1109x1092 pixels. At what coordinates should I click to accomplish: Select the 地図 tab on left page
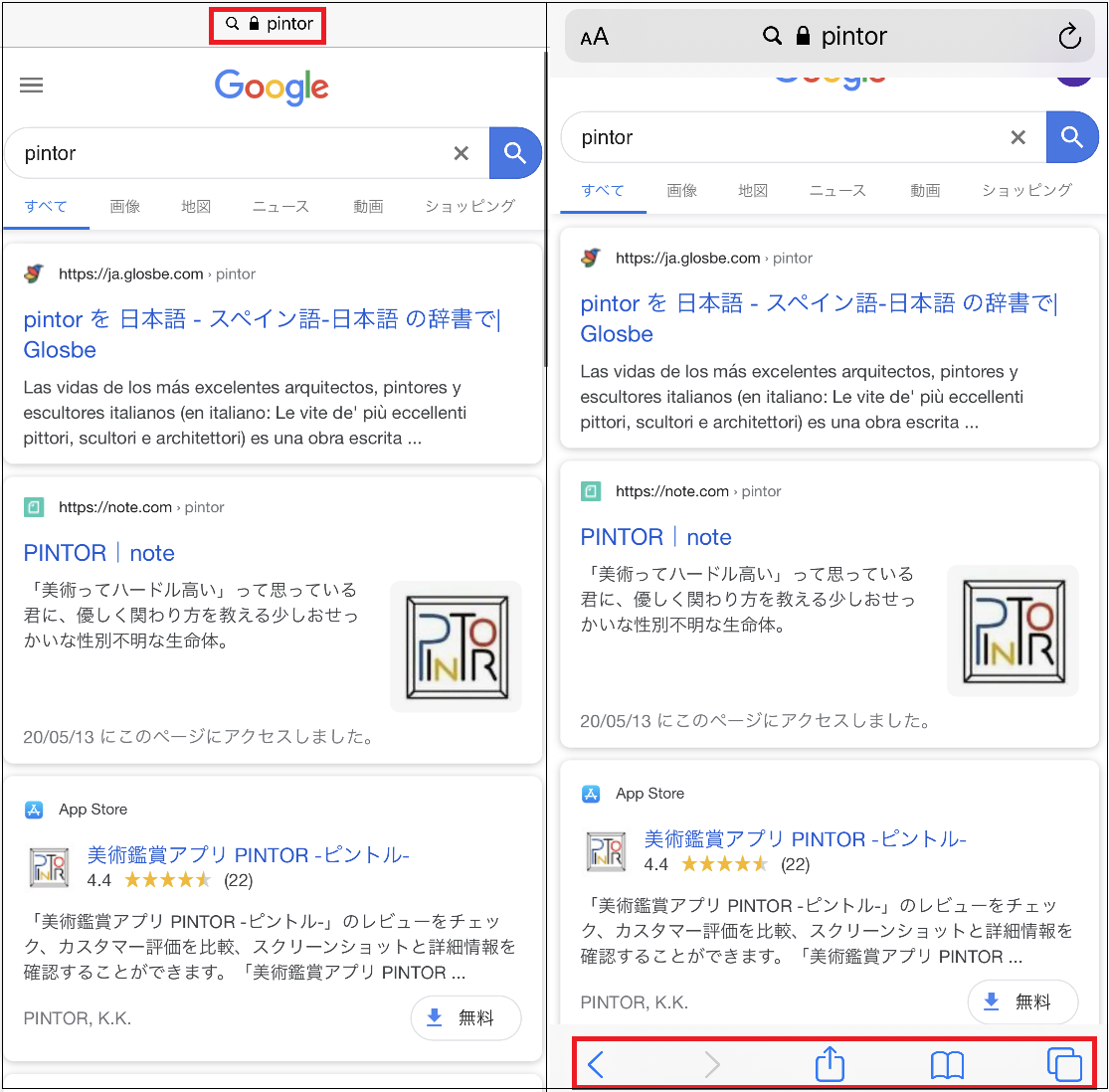point(196,207)
